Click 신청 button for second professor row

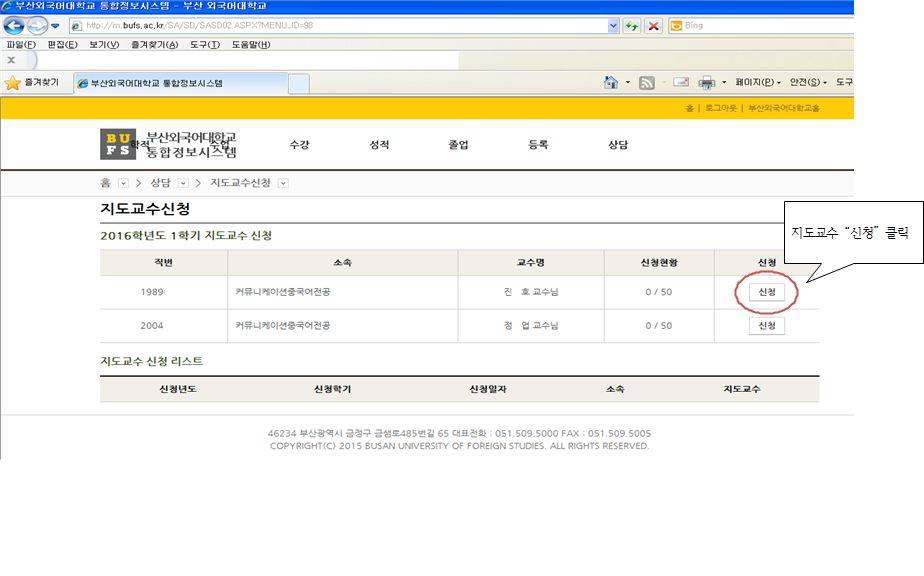pyautogui.click(x=767, y=326)
